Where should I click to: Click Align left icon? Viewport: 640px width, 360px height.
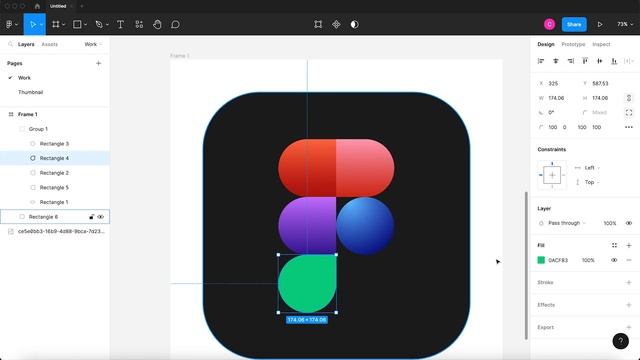(541, 61)
